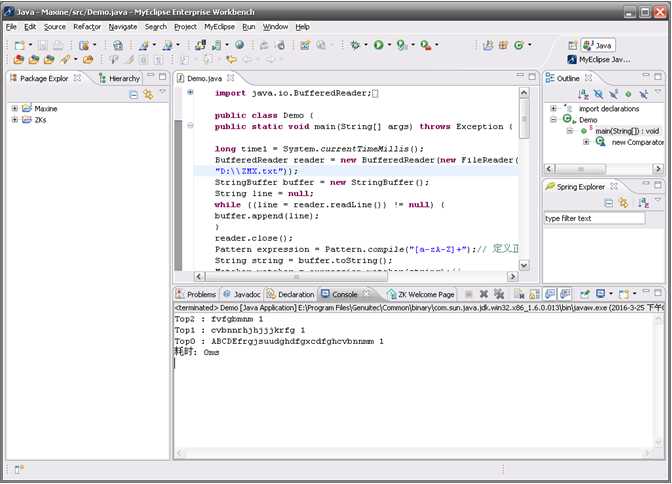The width and height of the screenshot is (672, 484).
Task: Click the Run (green play) toolbar icon
Action: point(378,45)
